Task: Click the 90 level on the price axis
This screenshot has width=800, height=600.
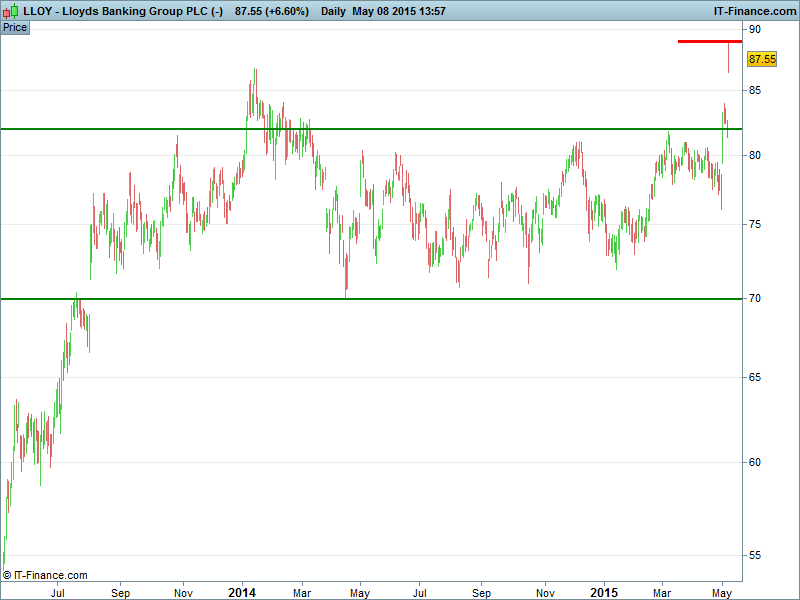Action: click(x=755, y=30)
